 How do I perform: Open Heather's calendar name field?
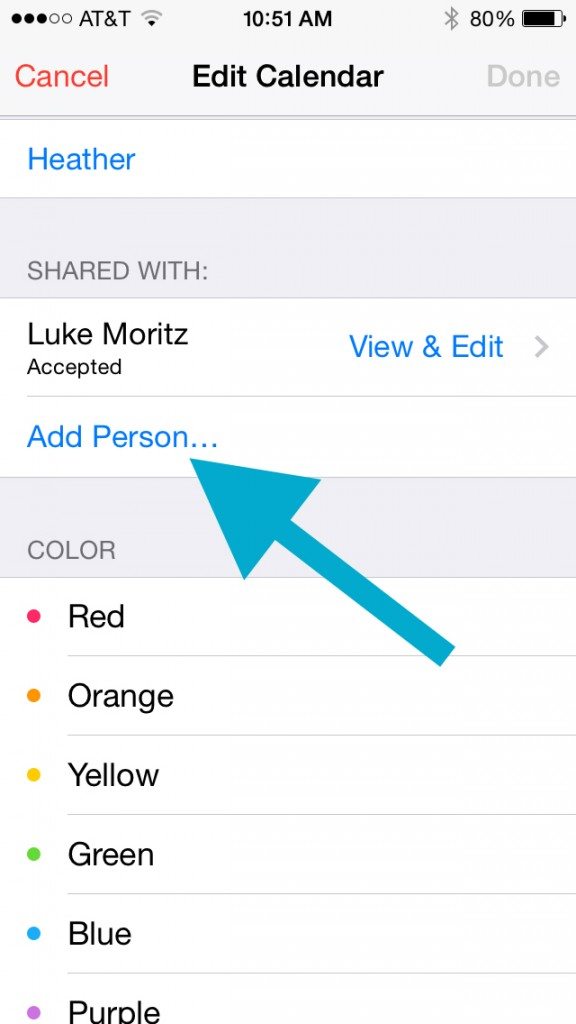[81, 159]
